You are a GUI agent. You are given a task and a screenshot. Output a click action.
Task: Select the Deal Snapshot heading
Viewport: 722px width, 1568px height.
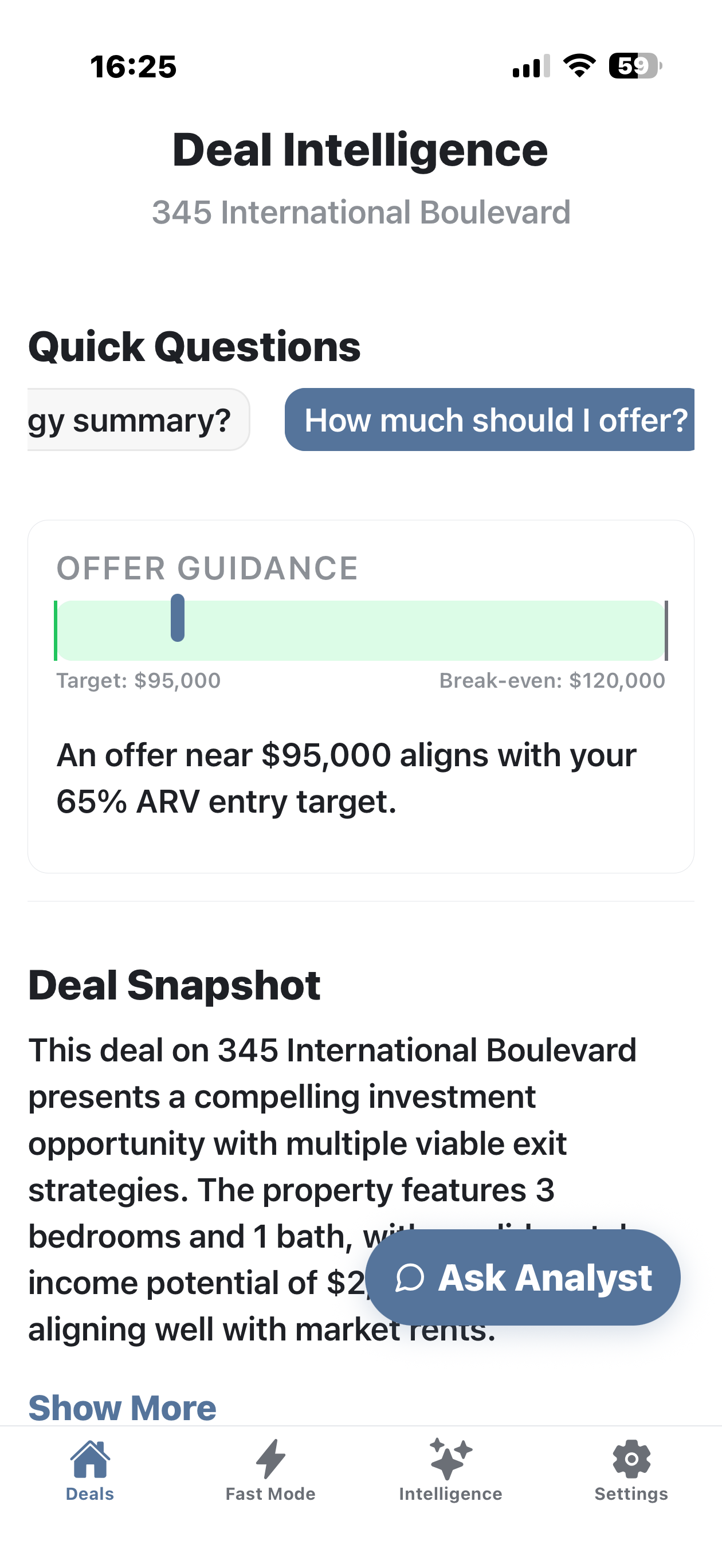175,984
